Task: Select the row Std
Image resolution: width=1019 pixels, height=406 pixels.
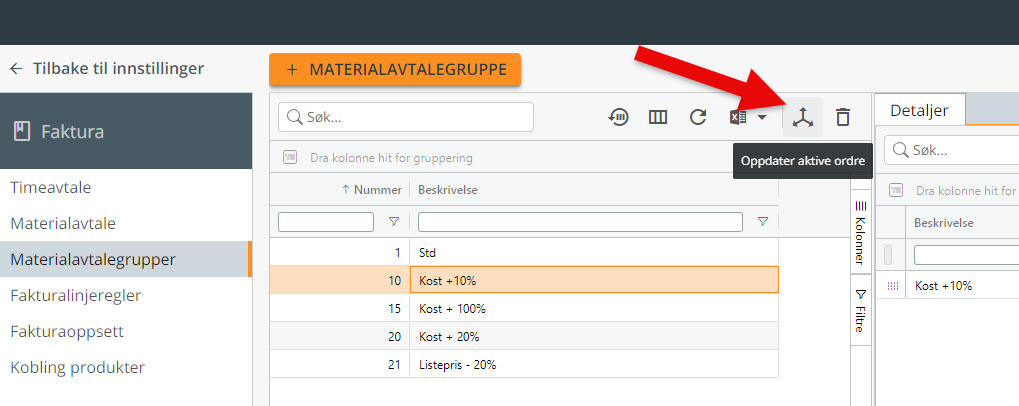Action: pyautogui.click(x=524, y=252)
